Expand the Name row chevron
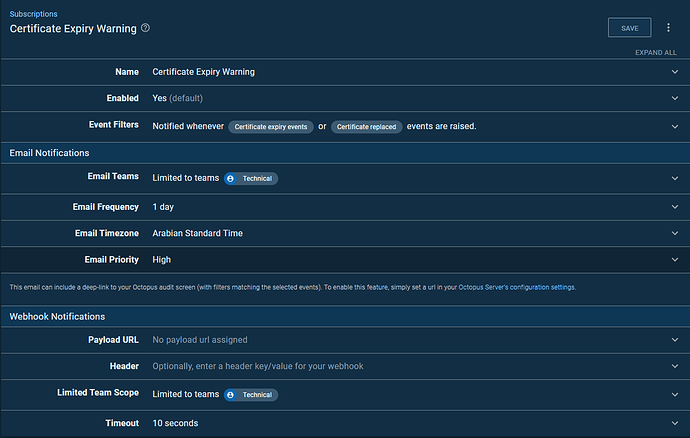Viewport: 690px width, 438px height. click(675, 72)
